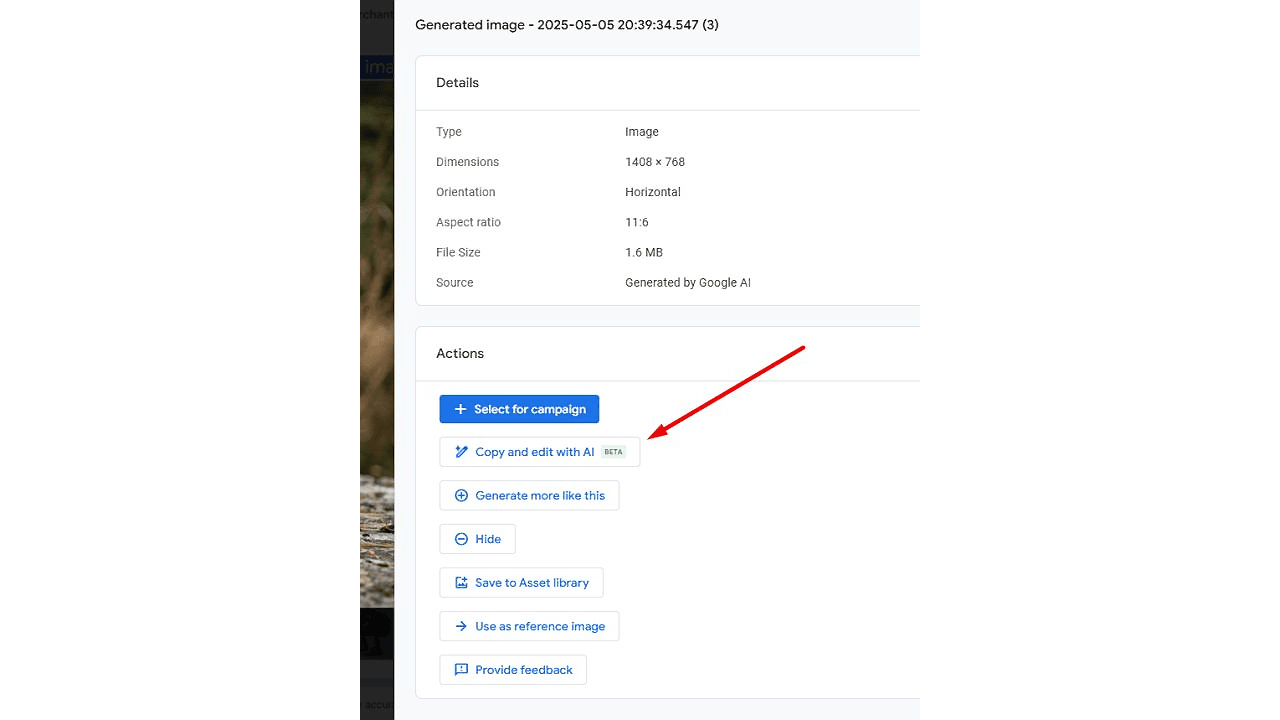This screenshot has height=720, width=1280.
Task: Click the arrow icon for reference image
Action: (461, 626)
